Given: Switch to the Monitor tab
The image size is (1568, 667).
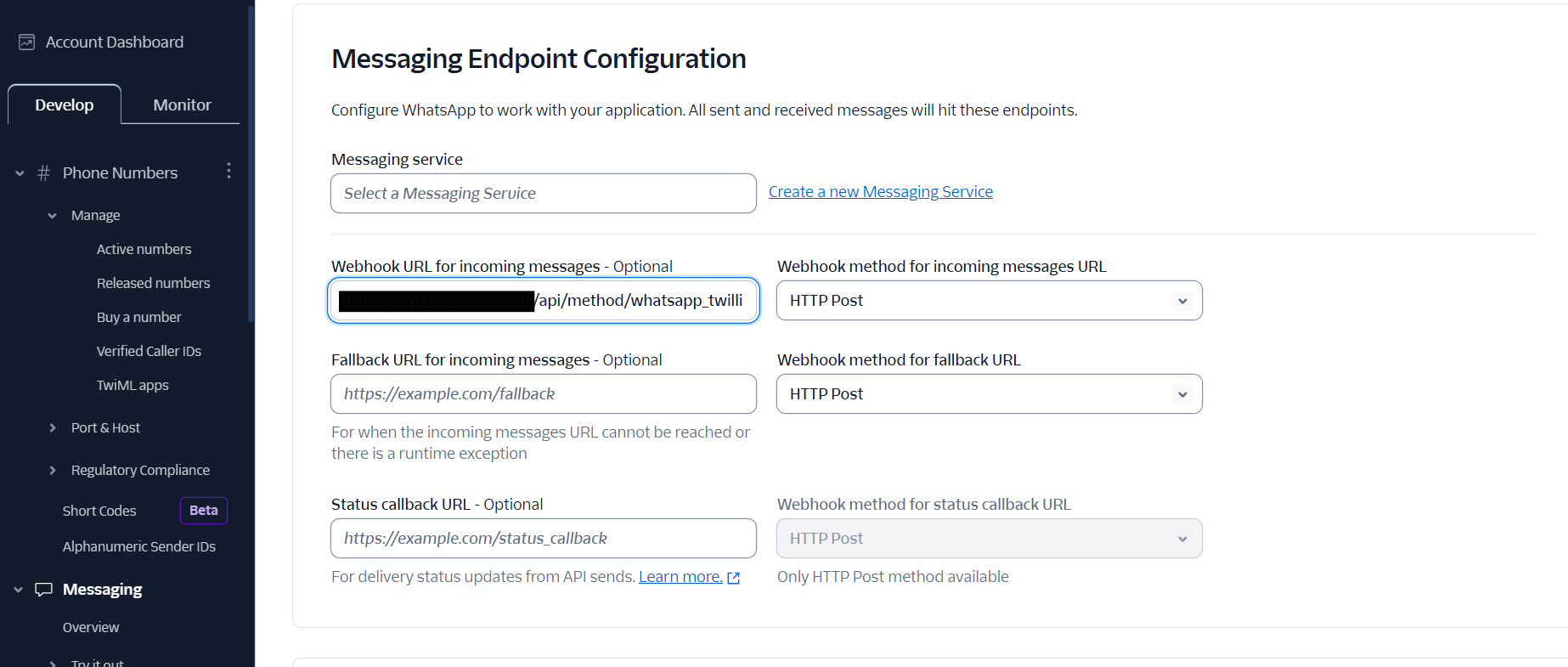Looking at the screenshot, I should pos(181,104).
